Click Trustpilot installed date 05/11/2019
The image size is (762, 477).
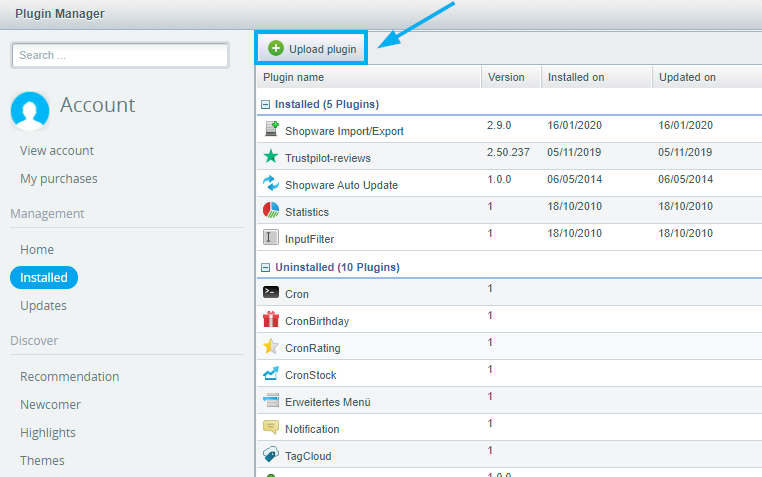pyautogui.click(x=574, y=153)
